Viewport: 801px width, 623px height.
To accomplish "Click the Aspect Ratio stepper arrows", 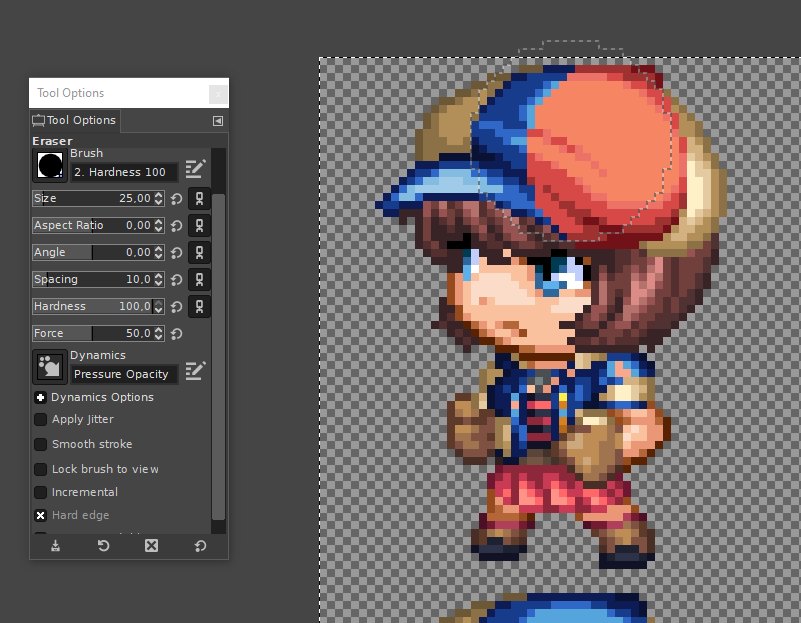I will 159,225.
